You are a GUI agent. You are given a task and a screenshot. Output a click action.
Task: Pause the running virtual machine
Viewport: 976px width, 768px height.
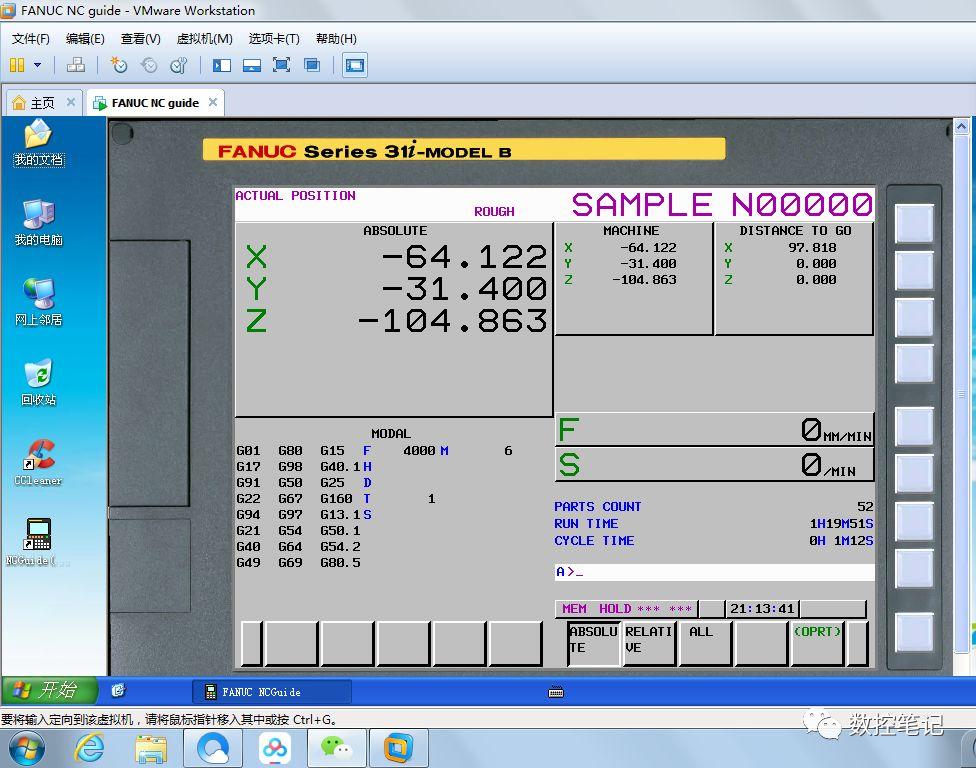(17, 65)
